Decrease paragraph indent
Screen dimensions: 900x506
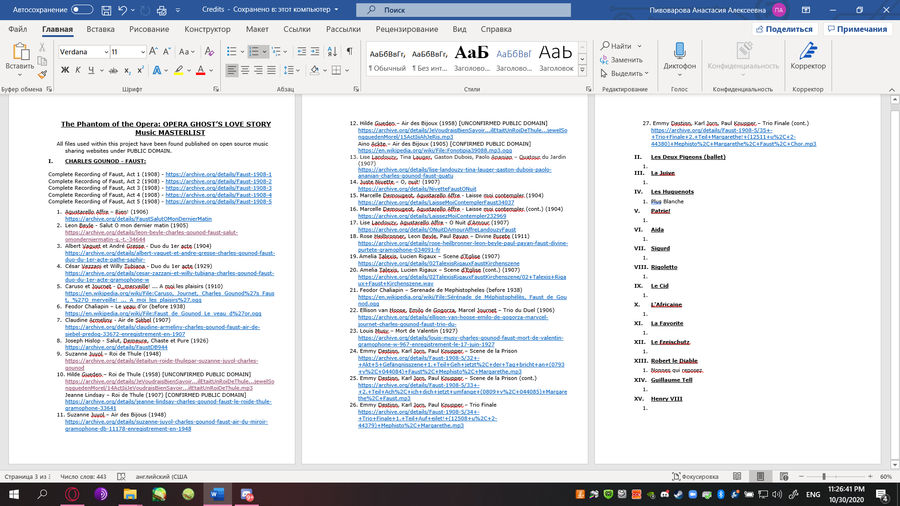pos(301,52)
